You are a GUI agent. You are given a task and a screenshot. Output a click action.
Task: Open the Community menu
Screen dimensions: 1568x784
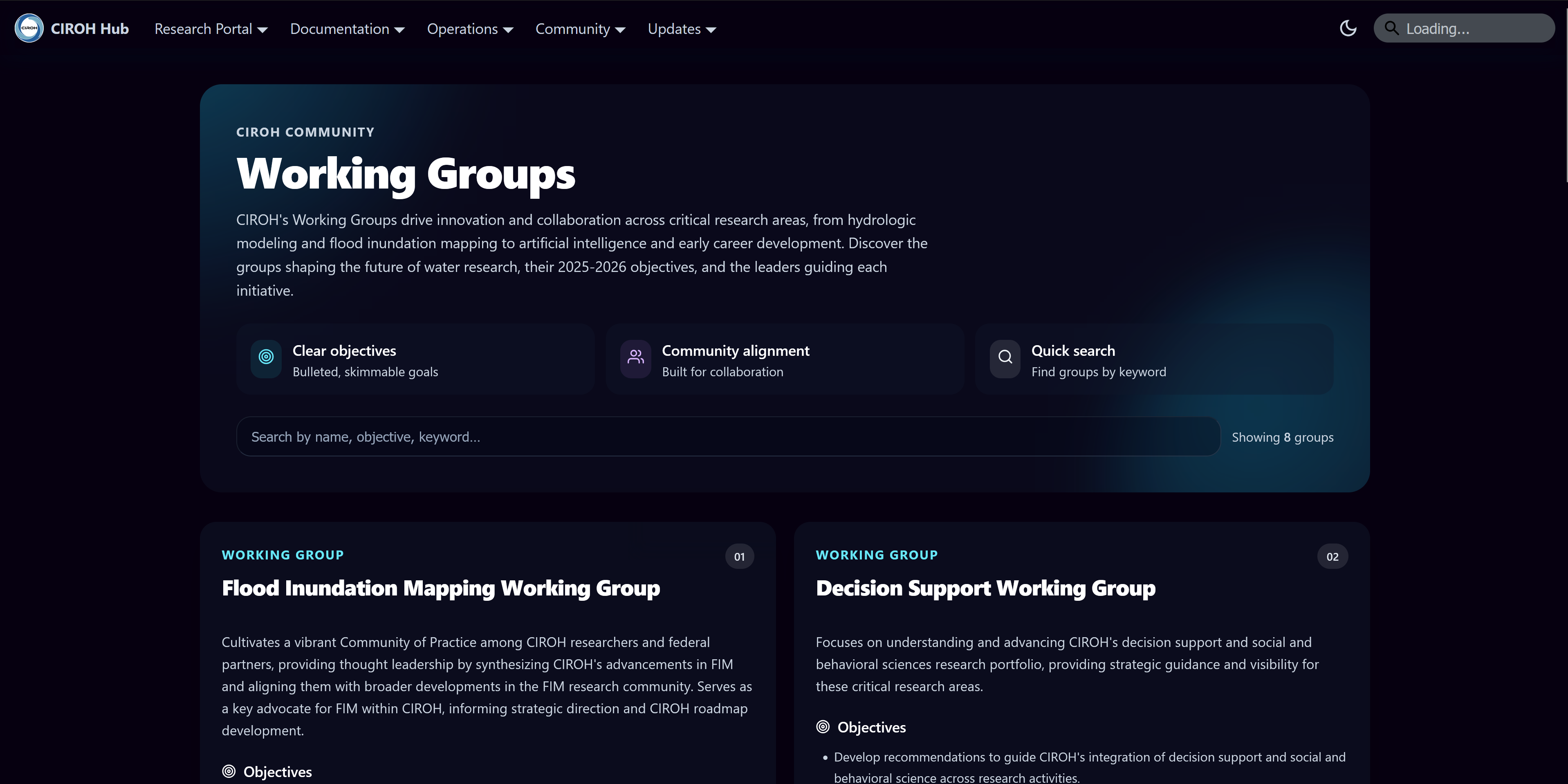(579, 29)
